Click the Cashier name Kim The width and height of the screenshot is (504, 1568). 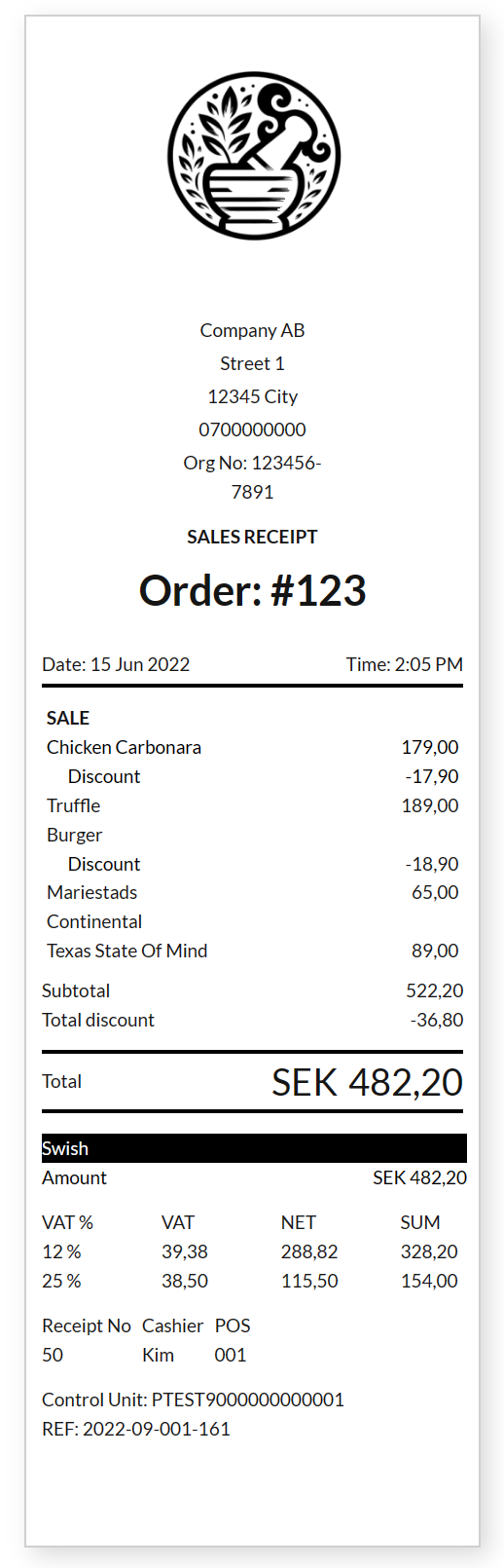[x=158, y=1355]
